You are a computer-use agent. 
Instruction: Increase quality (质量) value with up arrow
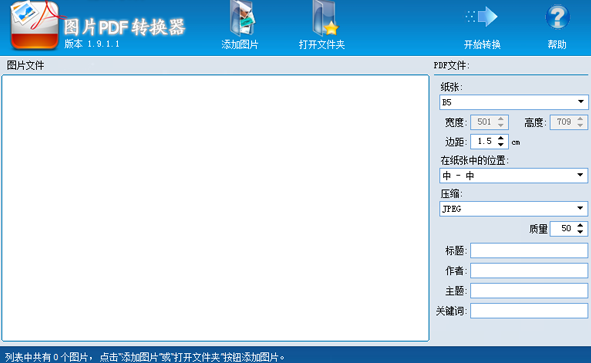(580, 225)
